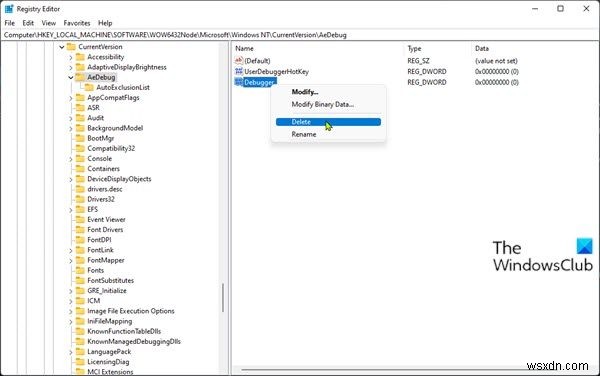The image size is (600, 376).
Task: Click the Registry Editor app icon in title bar
Action: [9, 8]
